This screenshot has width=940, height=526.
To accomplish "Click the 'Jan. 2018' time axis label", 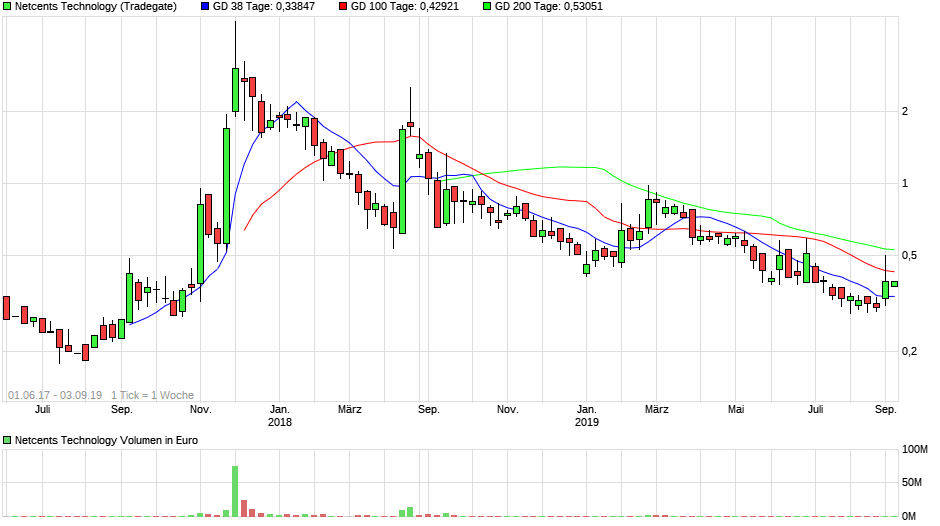I will (279, 416).
